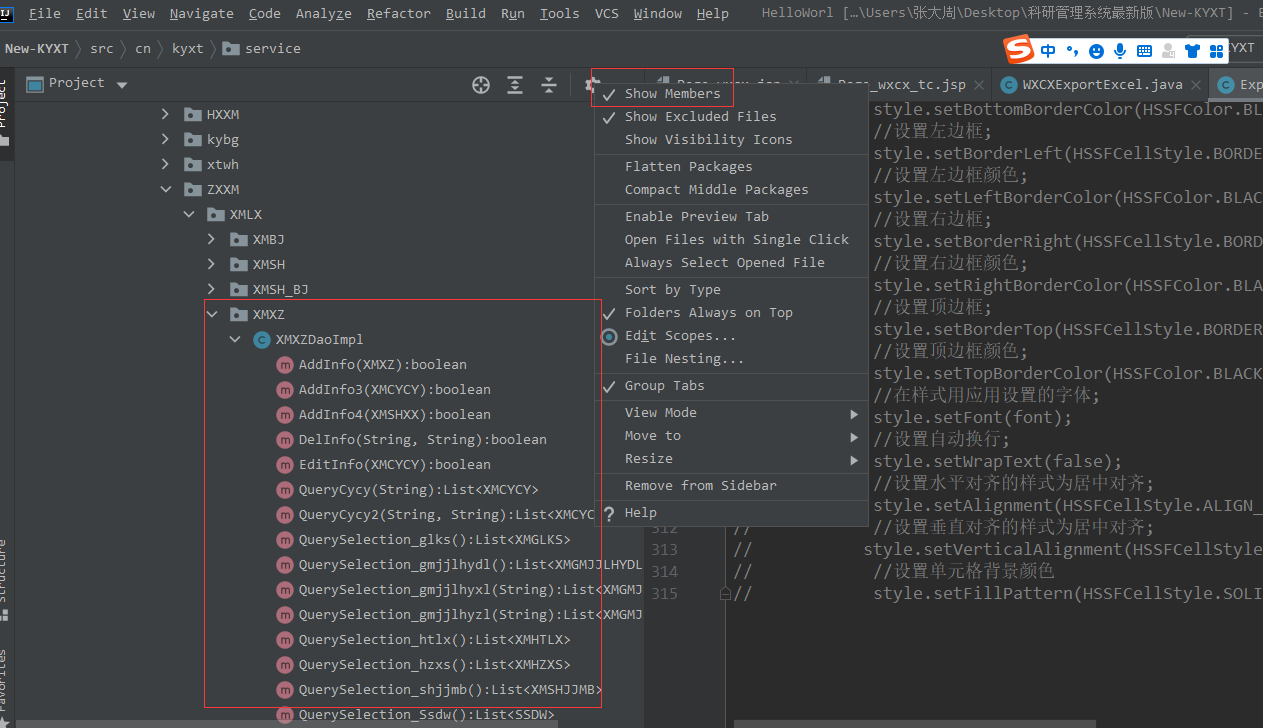The height and width of the screenshot is (728, 1263).
Task: Click the Project panel settings gear icon
Action: (590, 85)
